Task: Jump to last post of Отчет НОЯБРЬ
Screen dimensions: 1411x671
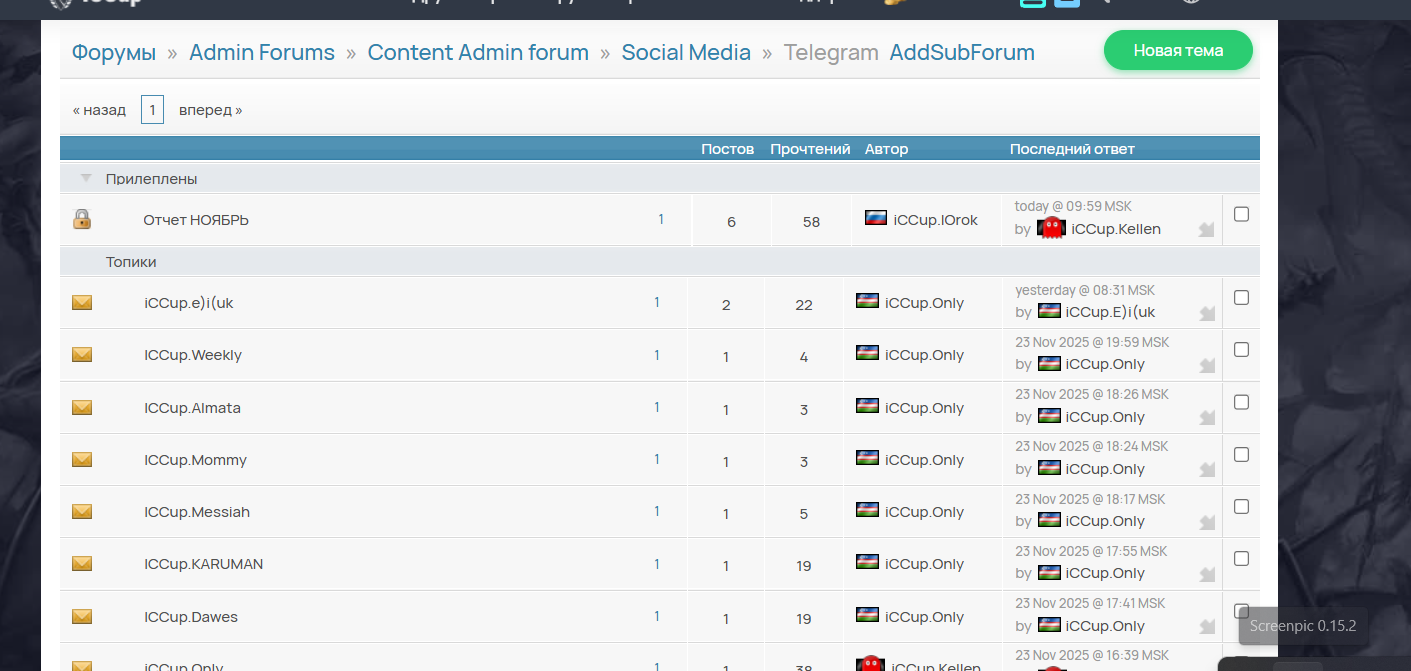Action: click(x=1206, y=230)
